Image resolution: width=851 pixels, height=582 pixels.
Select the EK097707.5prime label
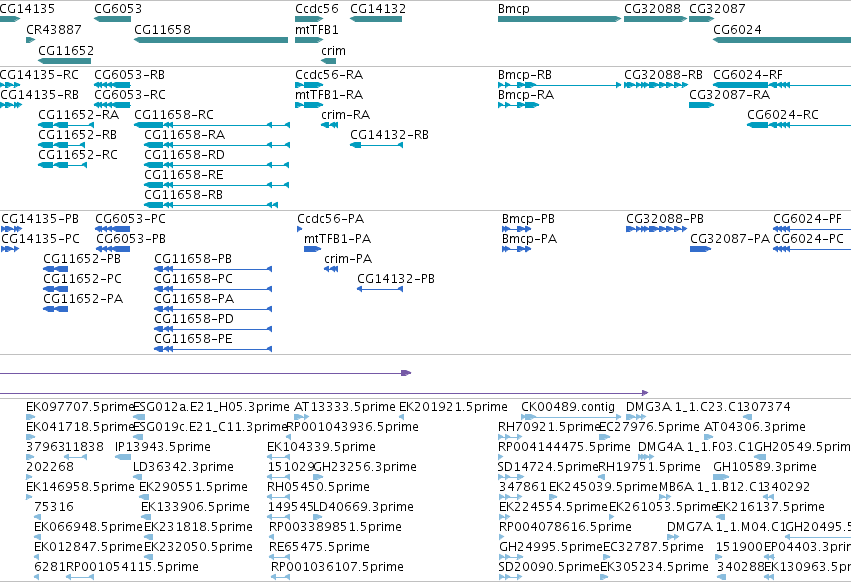80,407
